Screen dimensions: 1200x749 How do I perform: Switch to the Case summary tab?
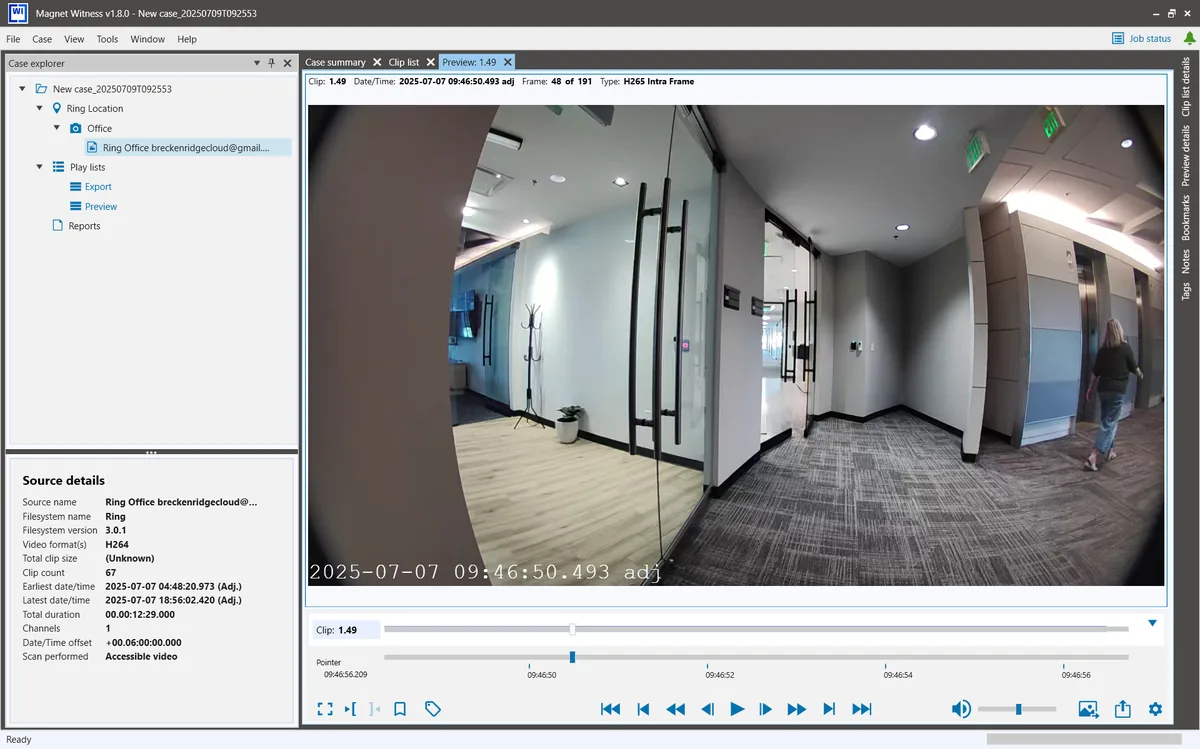point(335,62)
